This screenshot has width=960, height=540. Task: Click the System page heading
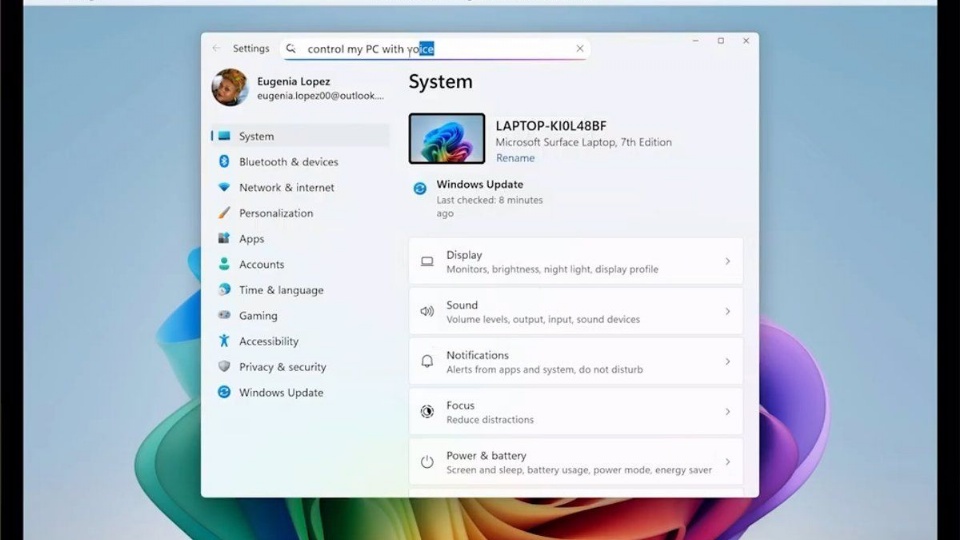pos(441,82)
